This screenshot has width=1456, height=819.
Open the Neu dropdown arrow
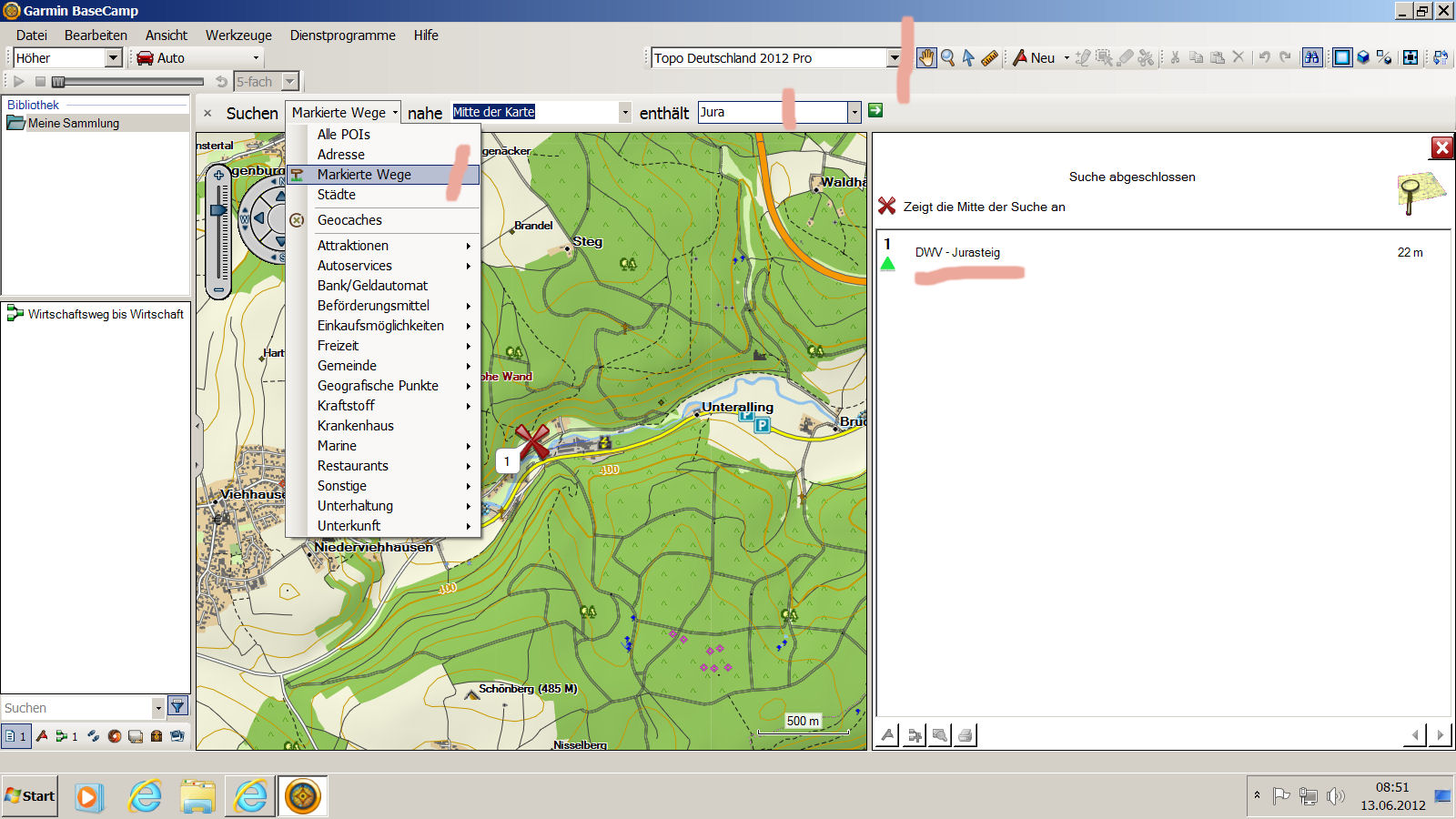click(x=1067, y=58)
